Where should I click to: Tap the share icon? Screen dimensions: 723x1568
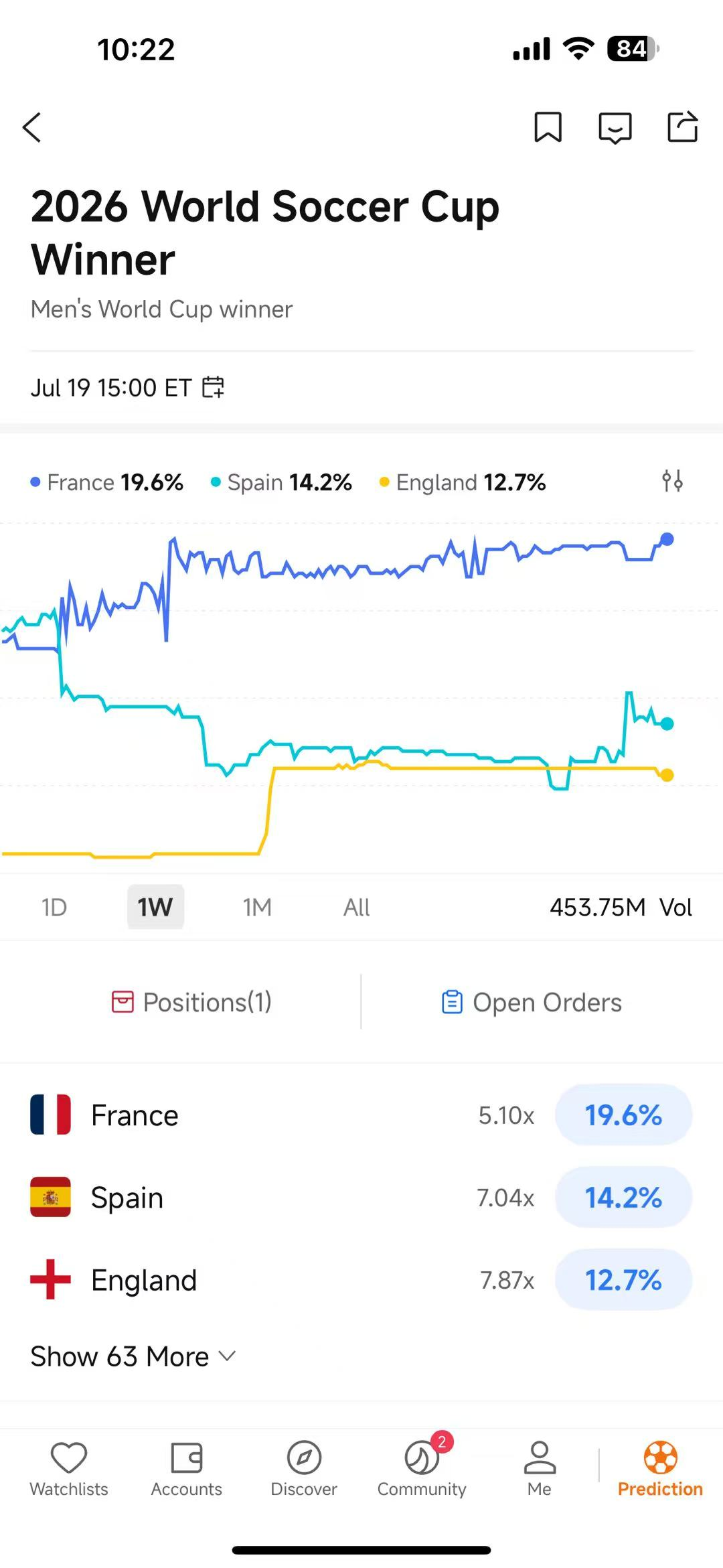[683, 127]
